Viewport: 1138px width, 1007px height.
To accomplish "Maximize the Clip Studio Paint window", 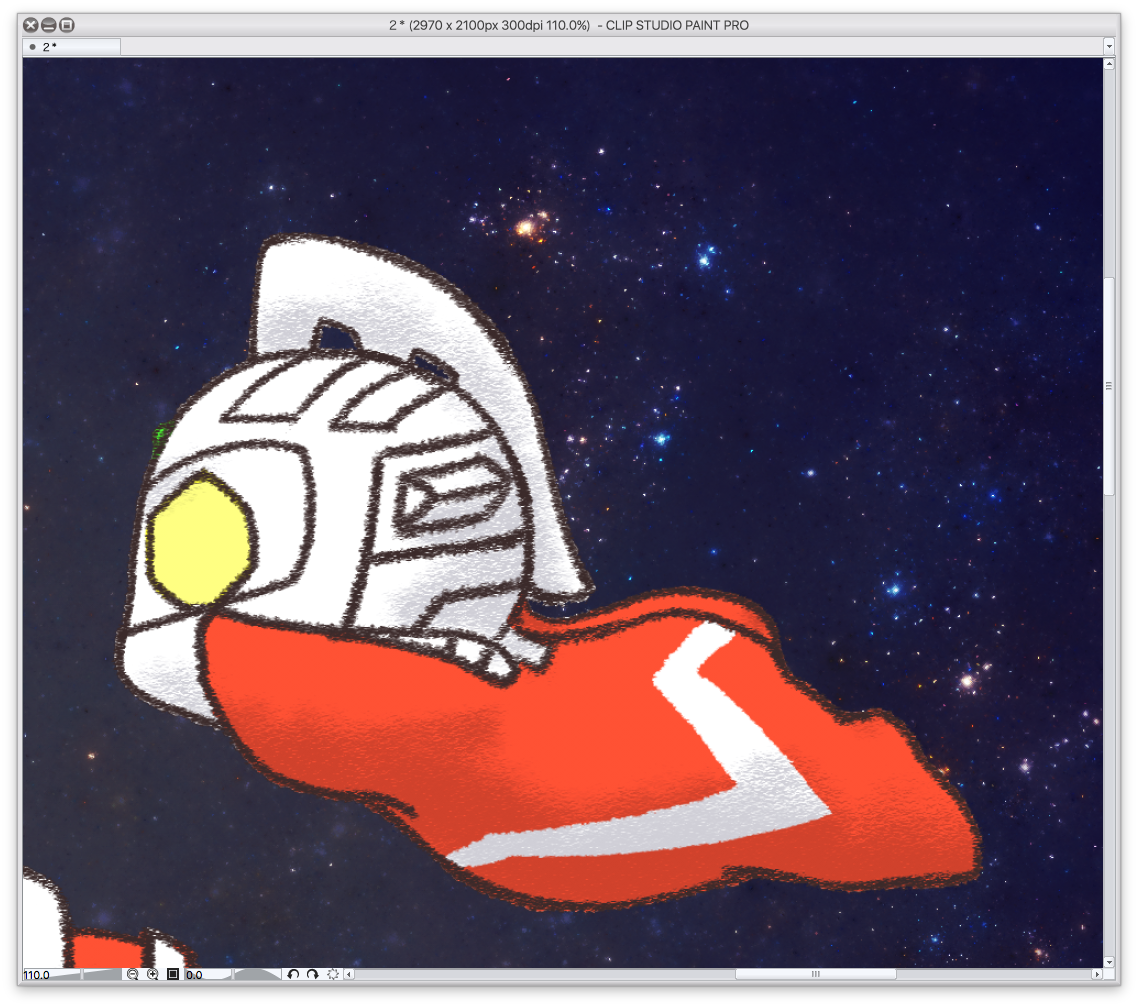I will click(x=67, y=25).
